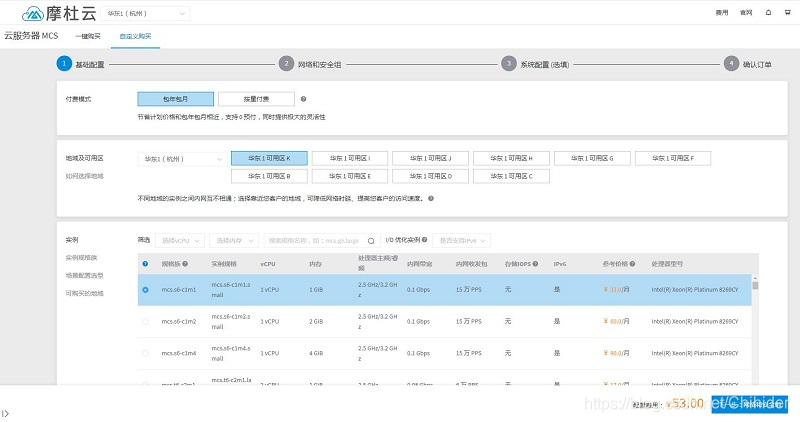Click the help icon beside 参考价格 header
This screenshot has height=422, width=800.
click(x=633, y=264)
